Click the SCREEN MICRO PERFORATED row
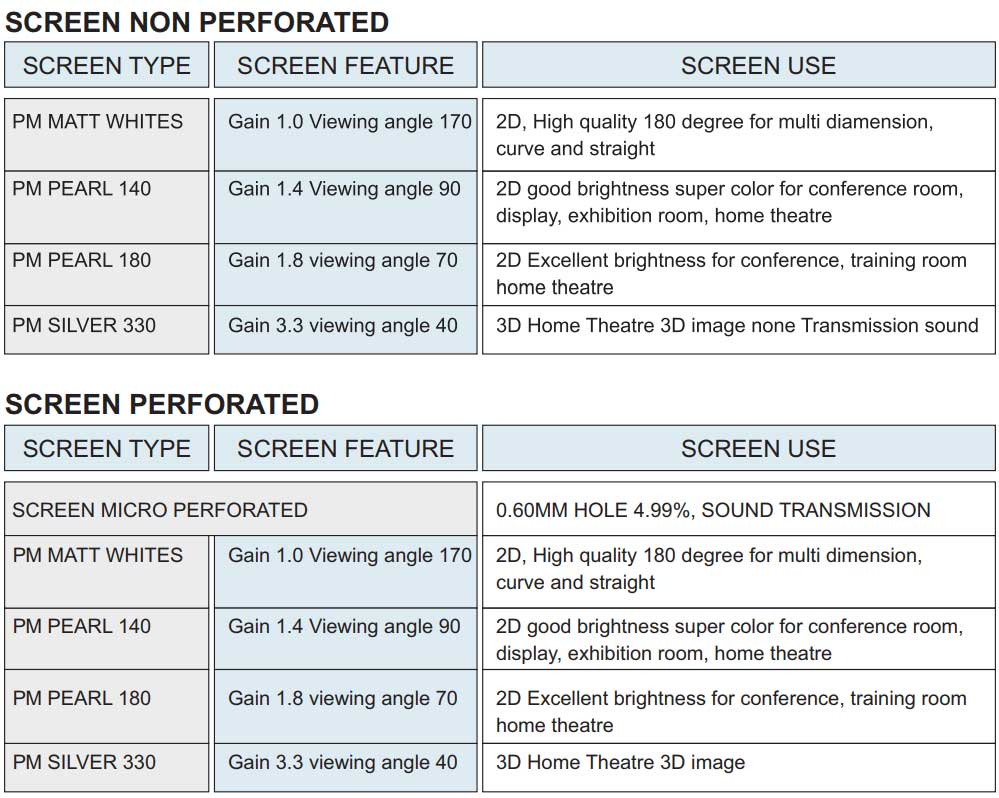Image resolution: width=999 pixels, height=798 pixels. 160,510
